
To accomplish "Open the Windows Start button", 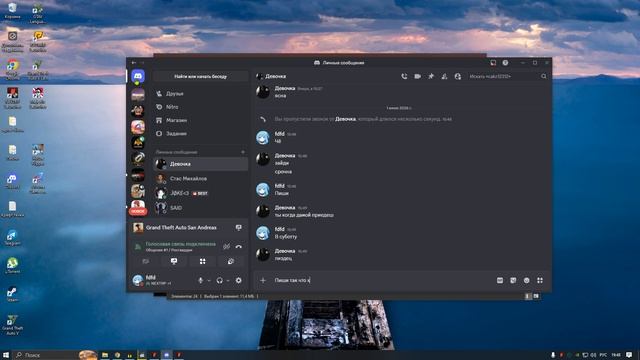I will pyautogui.click(x=6, y=355).
